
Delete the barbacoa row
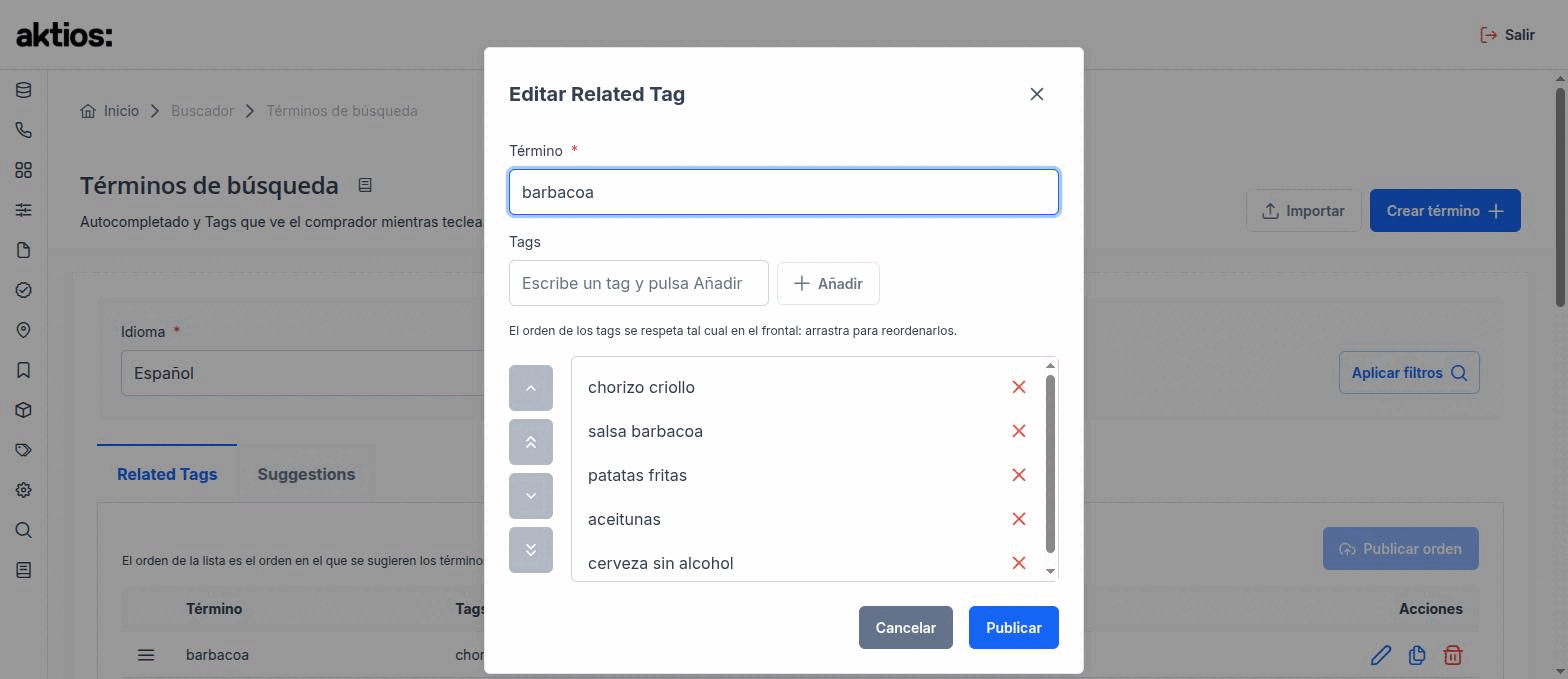[x=1453, y=655]
